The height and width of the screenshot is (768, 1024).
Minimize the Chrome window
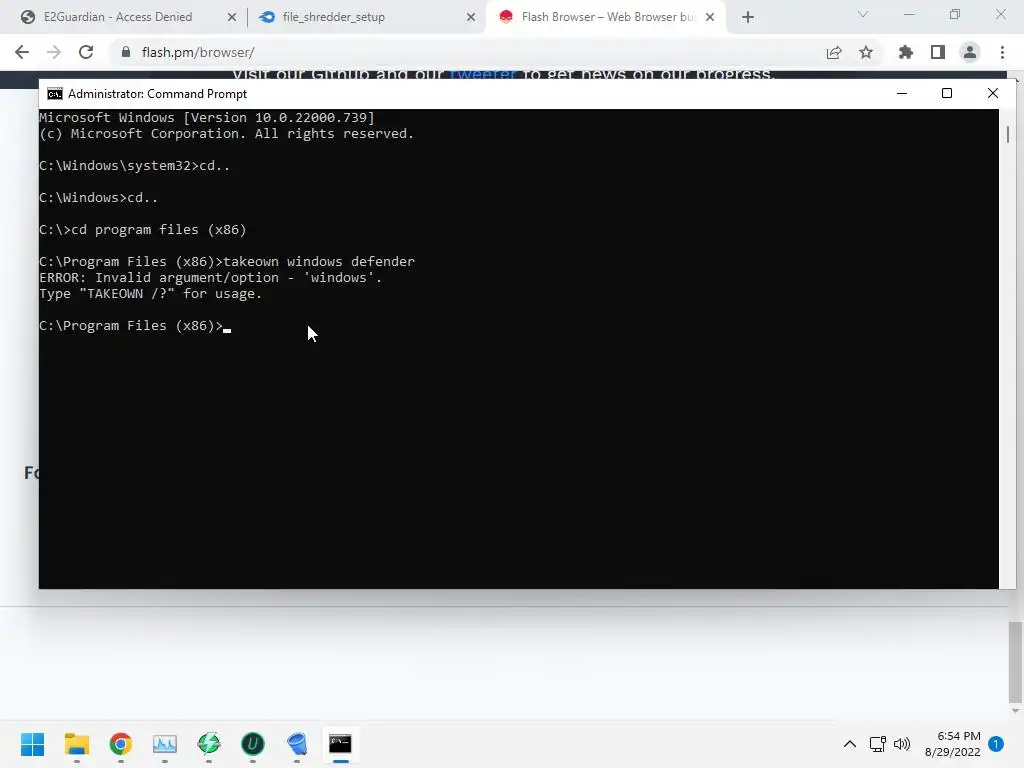pyautogui.click(x=908, y=14)
